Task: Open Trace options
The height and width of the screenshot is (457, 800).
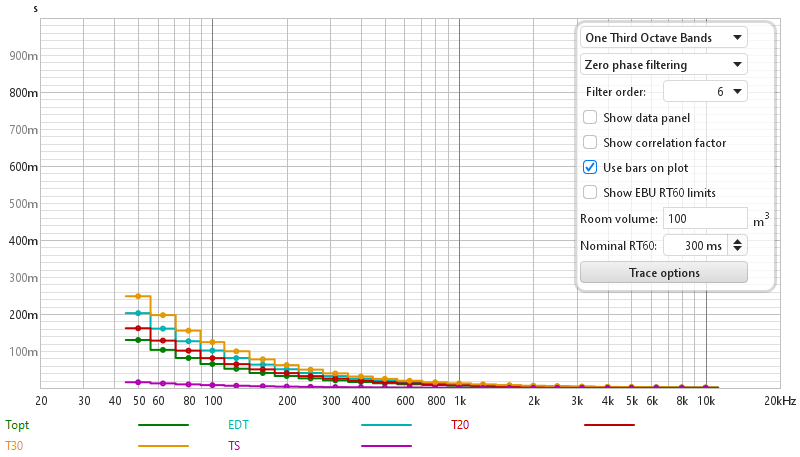Action: click(x=663, y=272)
